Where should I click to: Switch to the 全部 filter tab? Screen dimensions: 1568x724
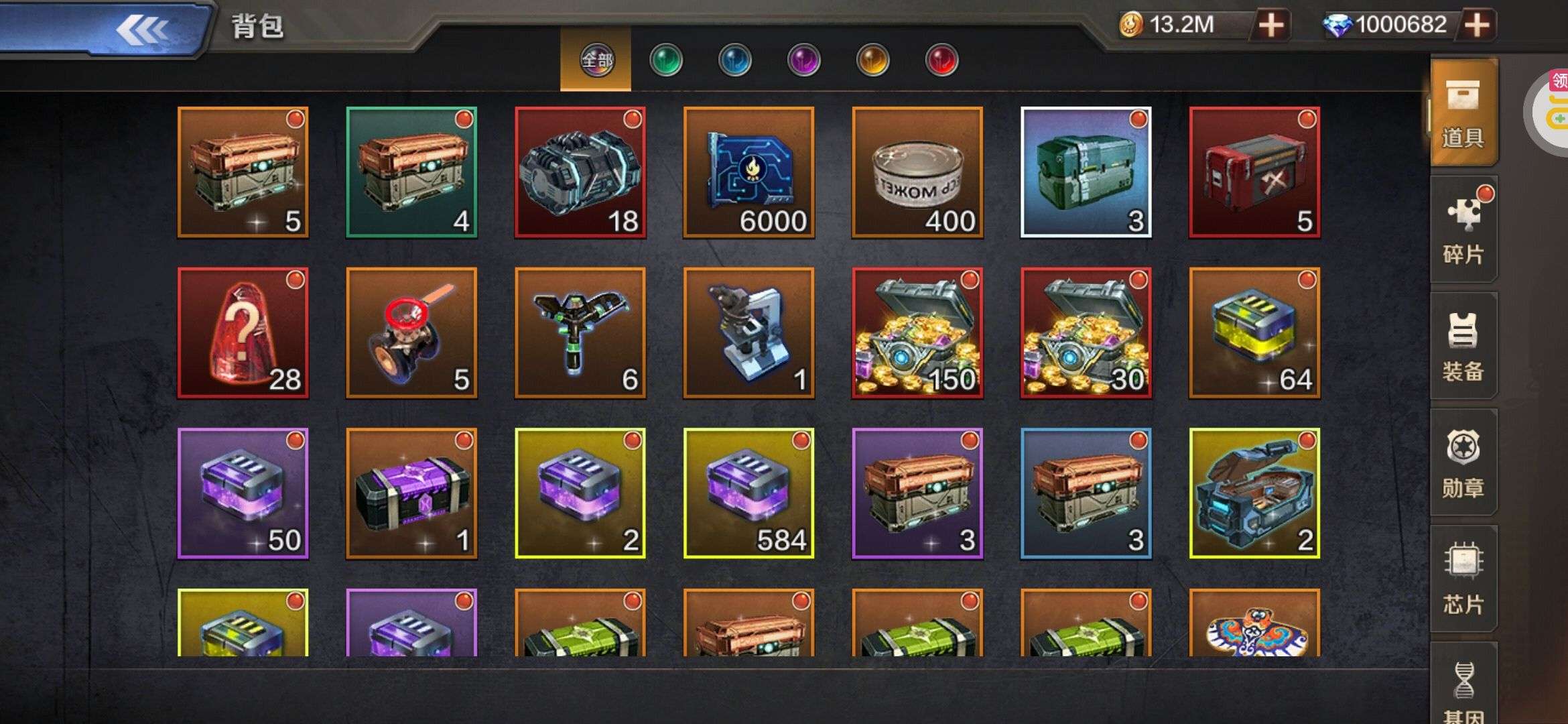(596, 60)
